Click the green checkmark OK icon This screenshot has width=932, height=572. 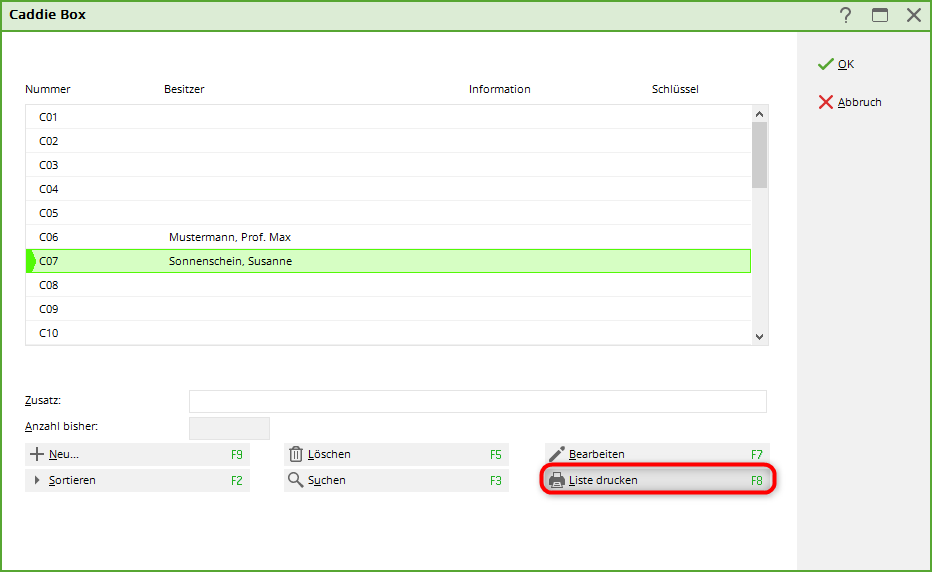[x=825, y=64]
